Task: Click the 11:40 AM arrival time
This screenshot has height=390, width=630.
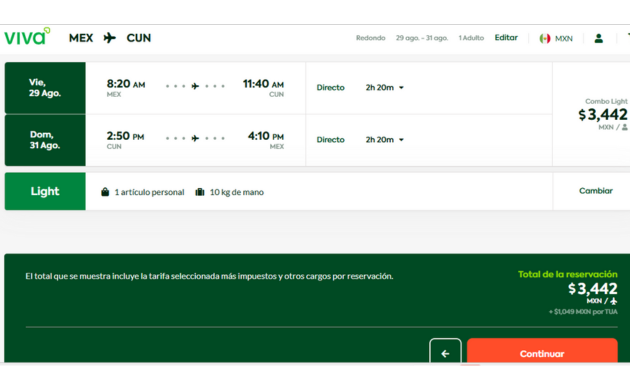Action: click(263, 84)
